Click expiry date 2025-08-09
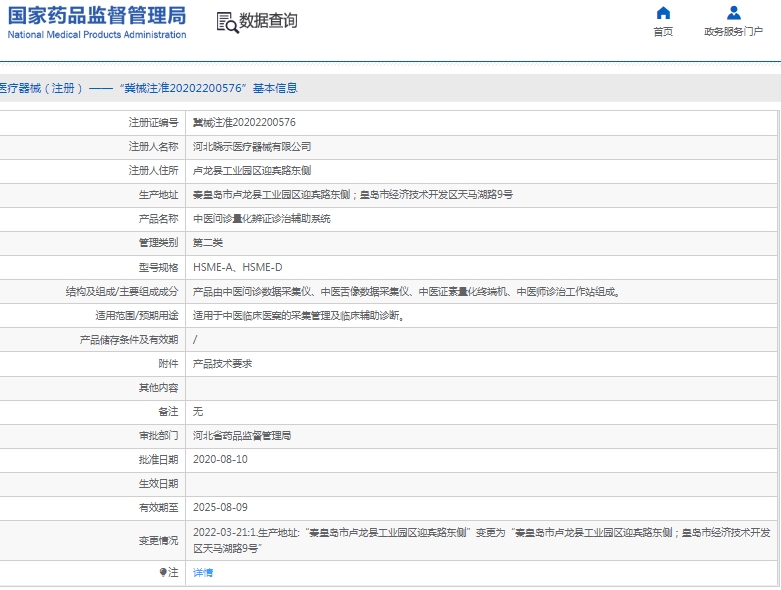The width and height of the screenshot is (781, 590). [220, 507]
